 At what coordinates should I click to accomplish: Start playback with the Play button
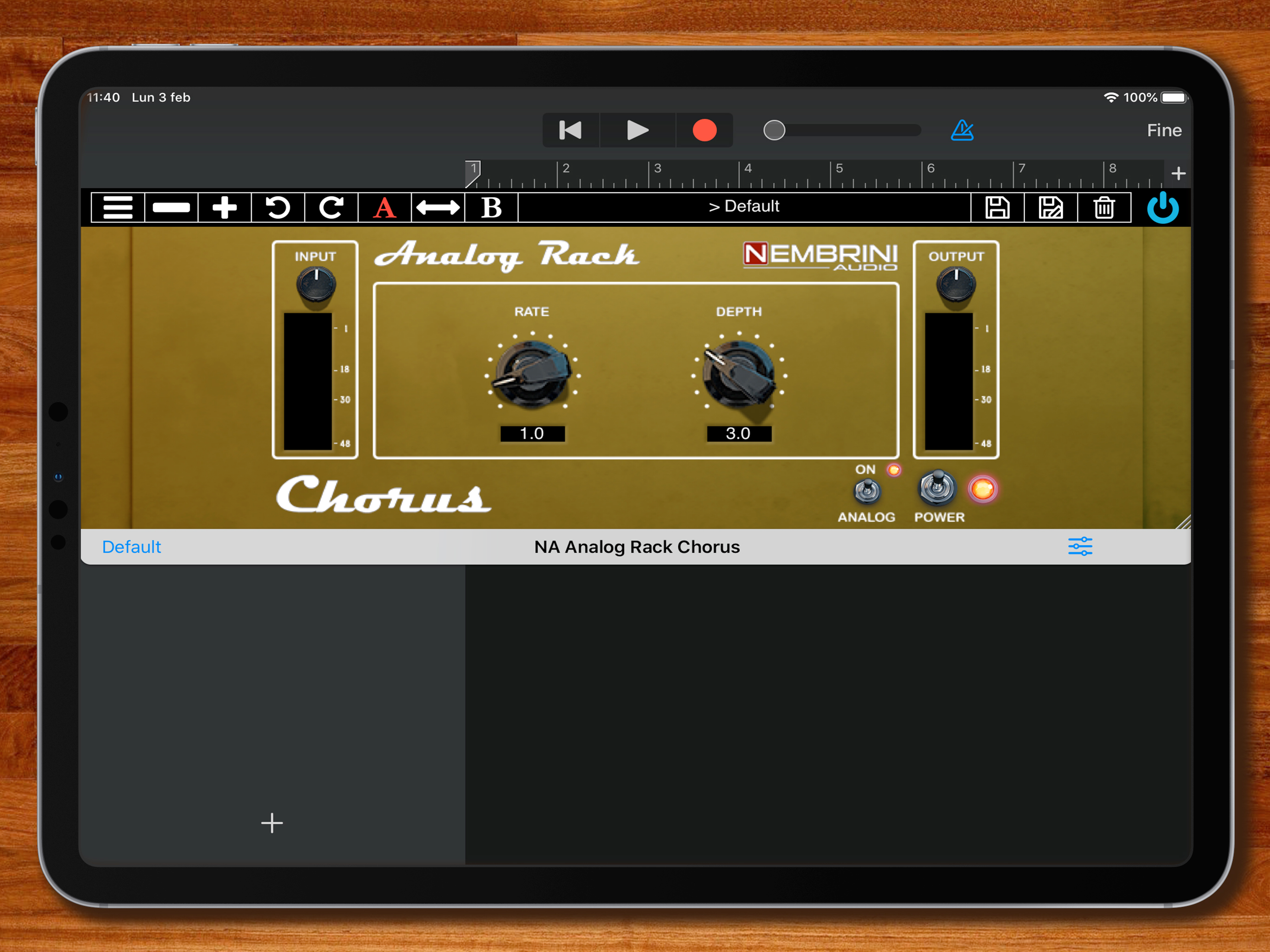click(x=637, y=130)
